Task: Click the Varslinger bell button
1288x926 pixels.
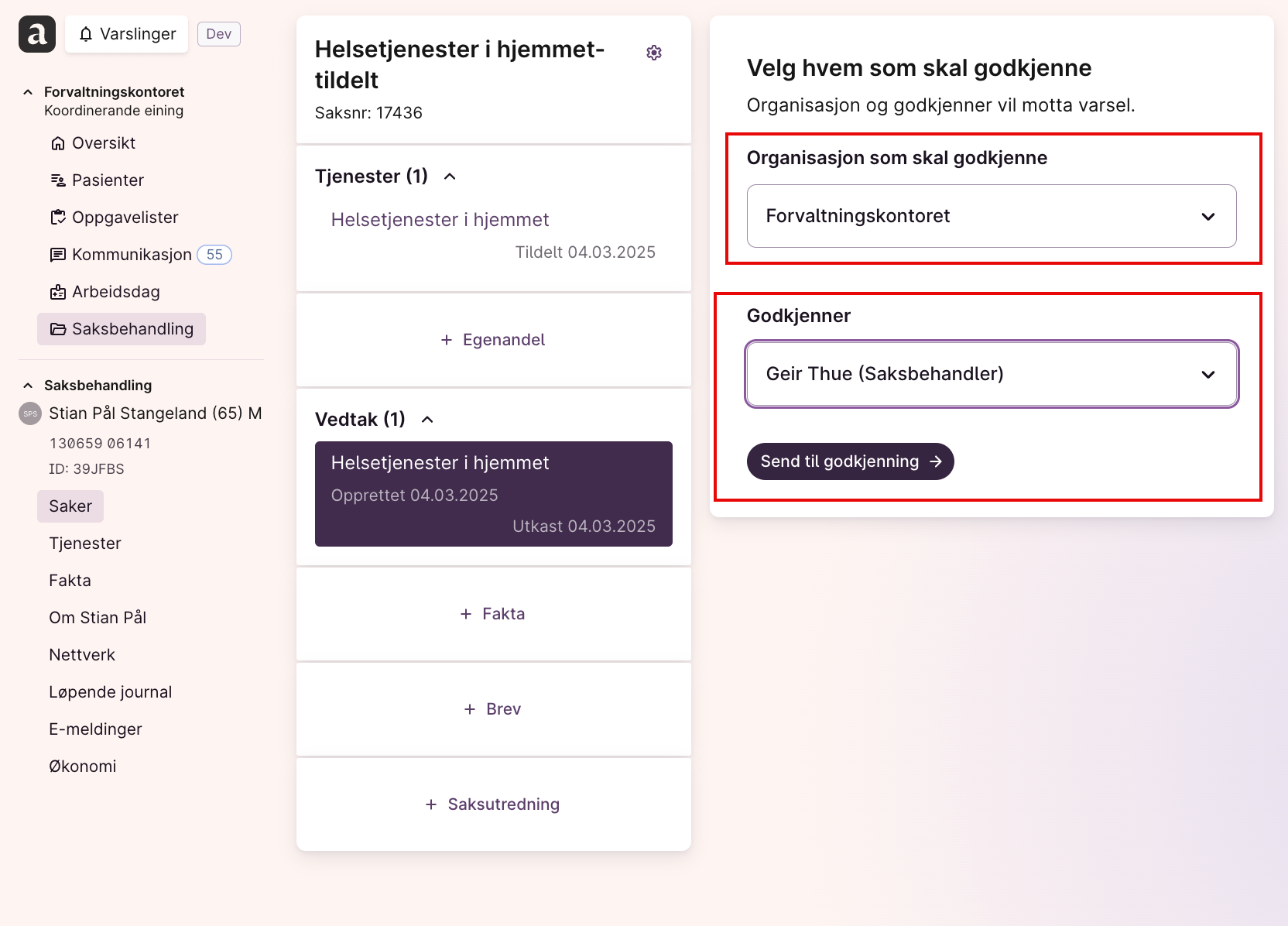Action: [x=127, y=34]
